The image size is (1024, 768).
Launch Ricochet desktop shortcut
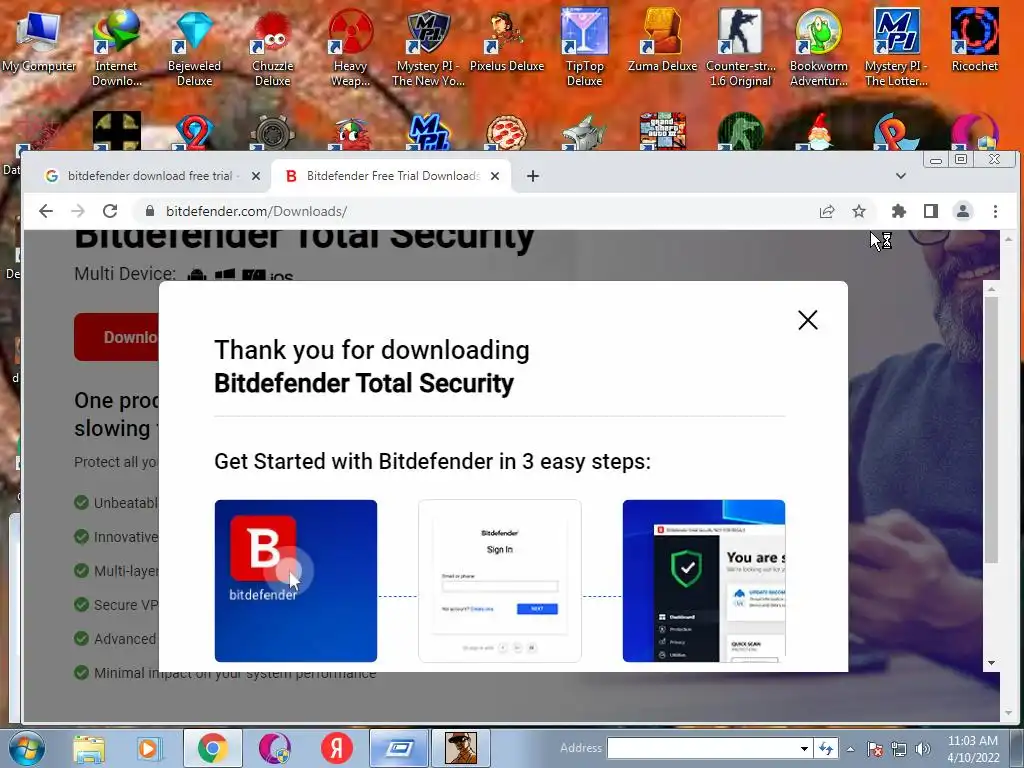974,39
